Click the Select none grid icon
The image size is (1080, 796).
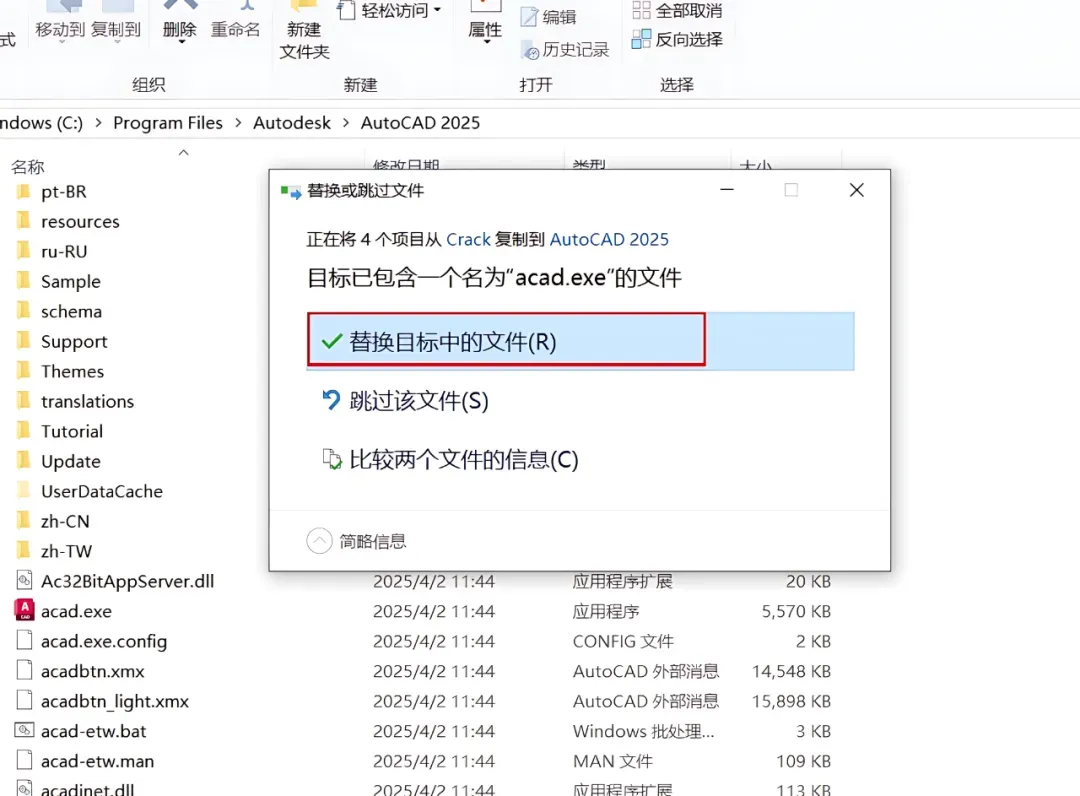(x=641, y=10)
